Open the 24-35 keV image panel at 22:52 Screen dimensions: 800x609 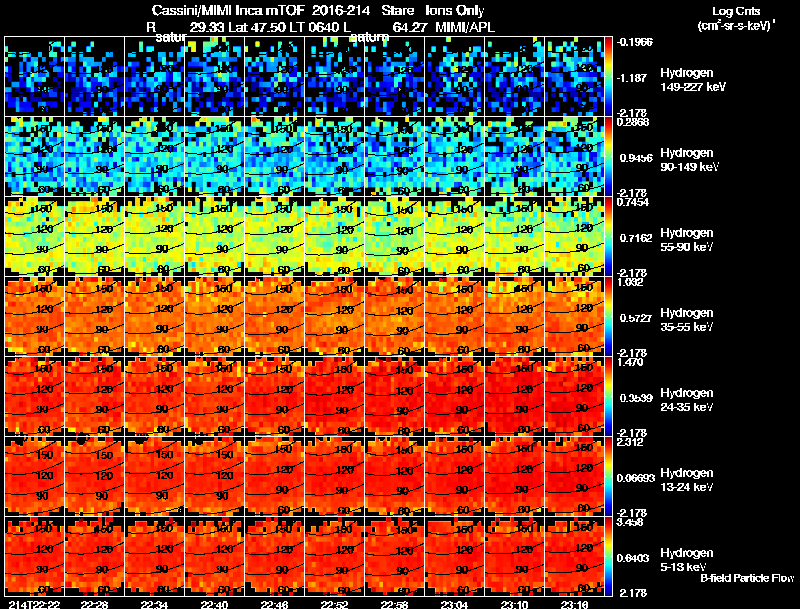(x=335, y=397)
